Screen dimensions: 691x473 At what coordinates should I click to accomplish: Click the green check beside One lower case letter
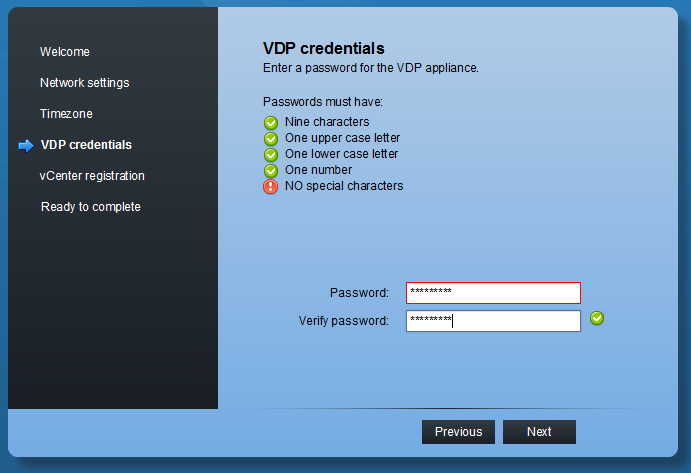270,154
